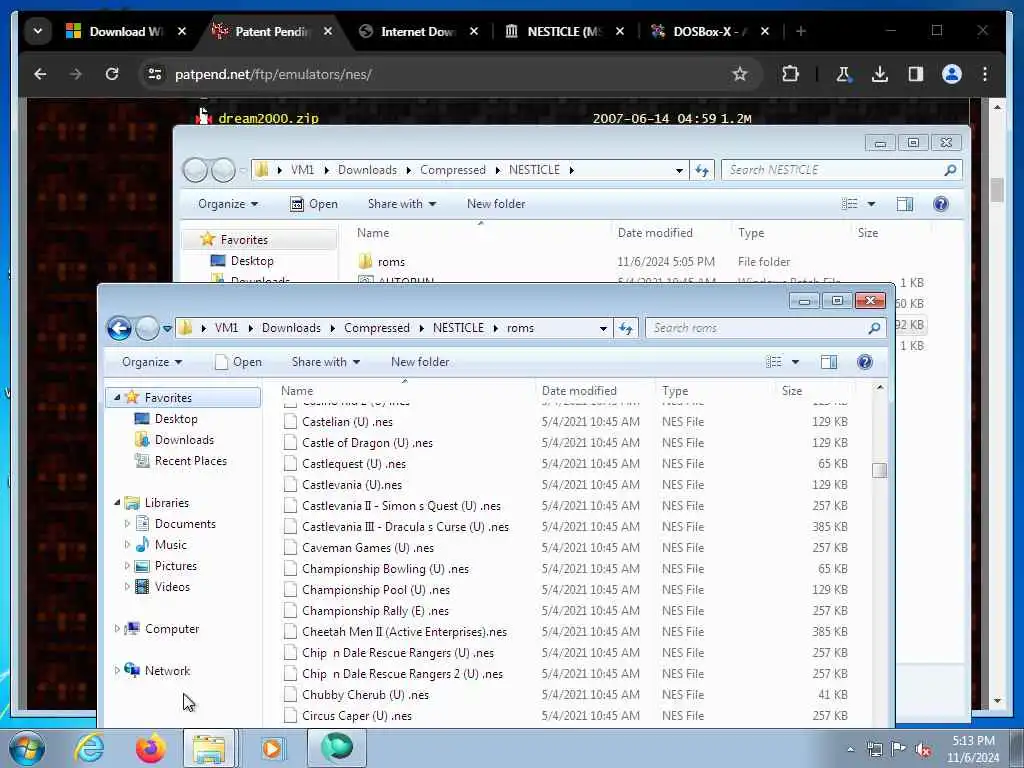Viewport: 1024px width, 768px height.
Task: Collapse Libraries tree node
Action: click(x=117, y=503)
